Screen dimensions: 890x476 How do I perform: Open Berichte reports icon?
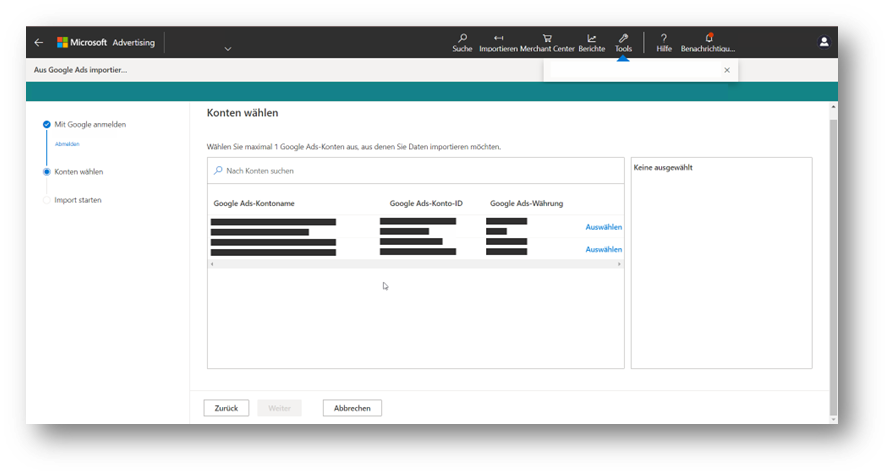[x=591, y=39]
